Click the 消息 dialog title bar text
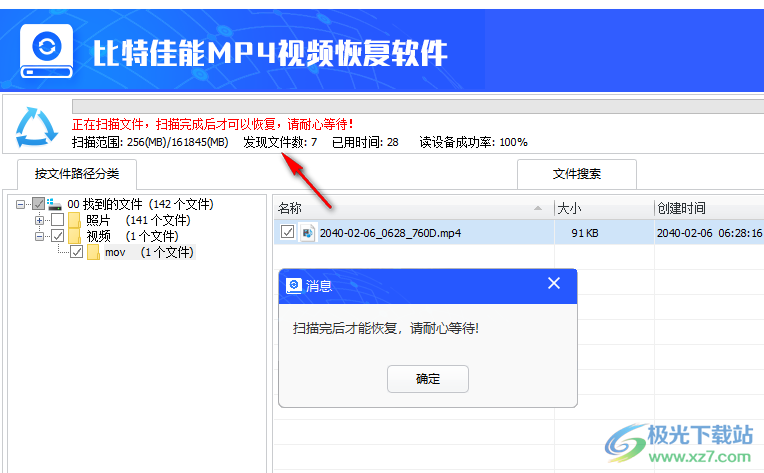The height and width of the screenshot is (473, 764). [x=319, y=286]
